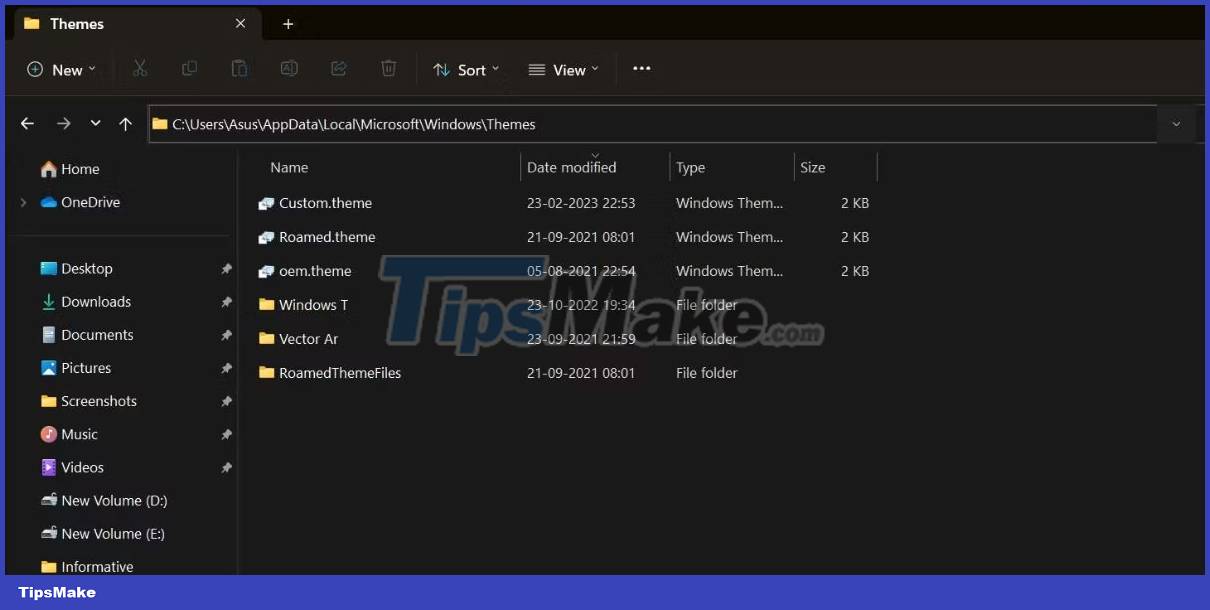Cut the selected item using scissors icon

(x=139, y=69)
